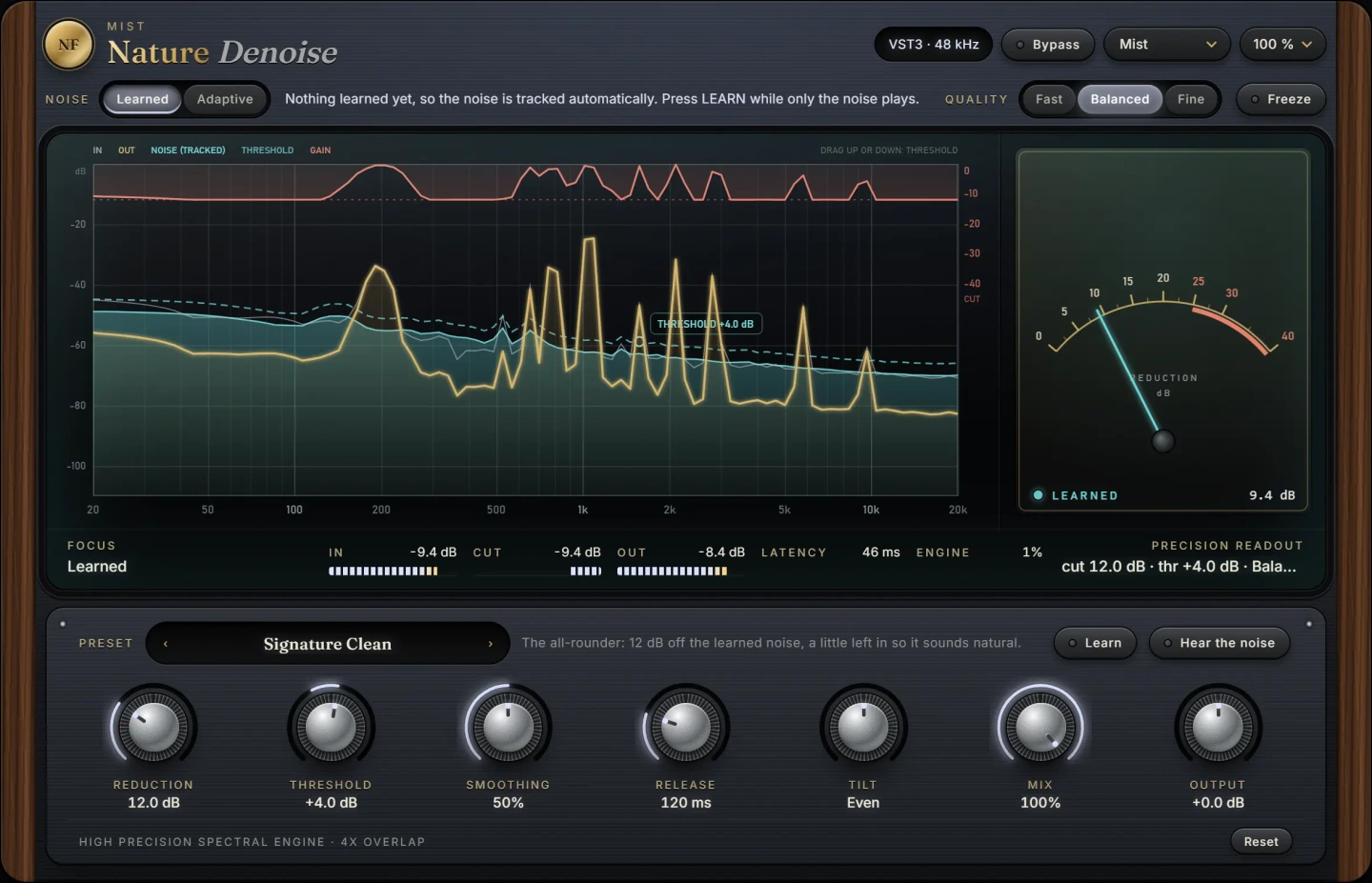Click the VST3 · 48 kHz badge
Screen dimensions: 1372x883
[934, 45]
